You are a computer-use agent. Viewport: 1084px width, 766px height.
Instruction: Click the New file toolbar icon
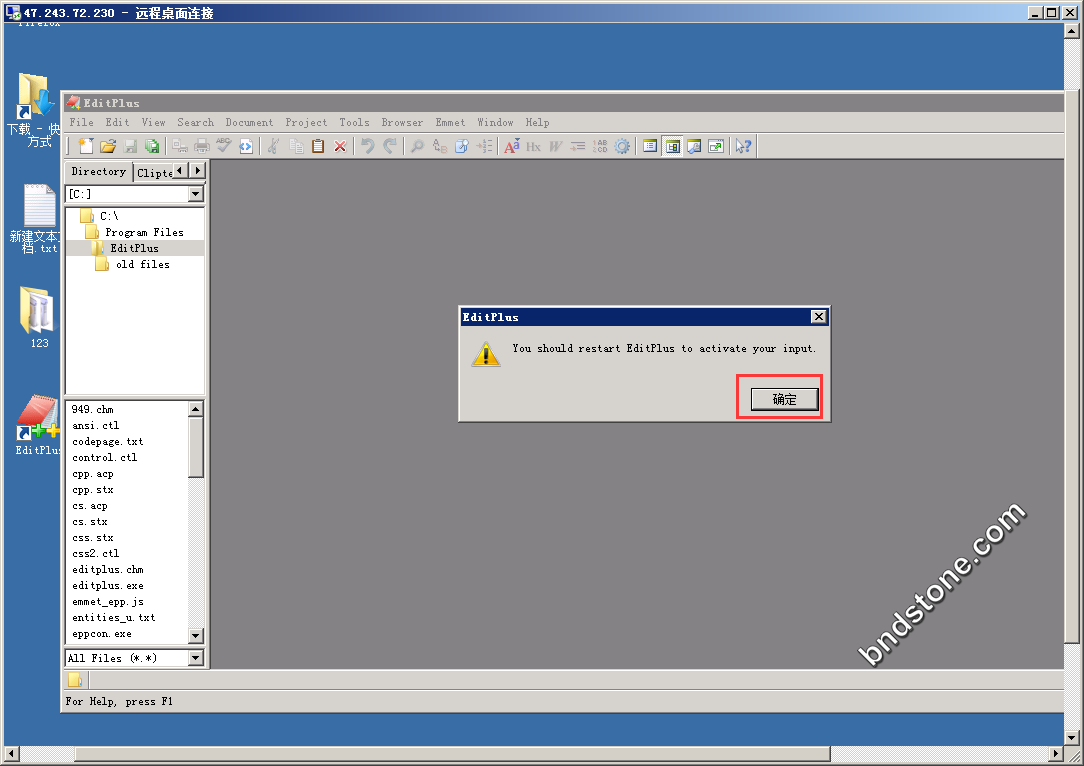coord(86,146)
